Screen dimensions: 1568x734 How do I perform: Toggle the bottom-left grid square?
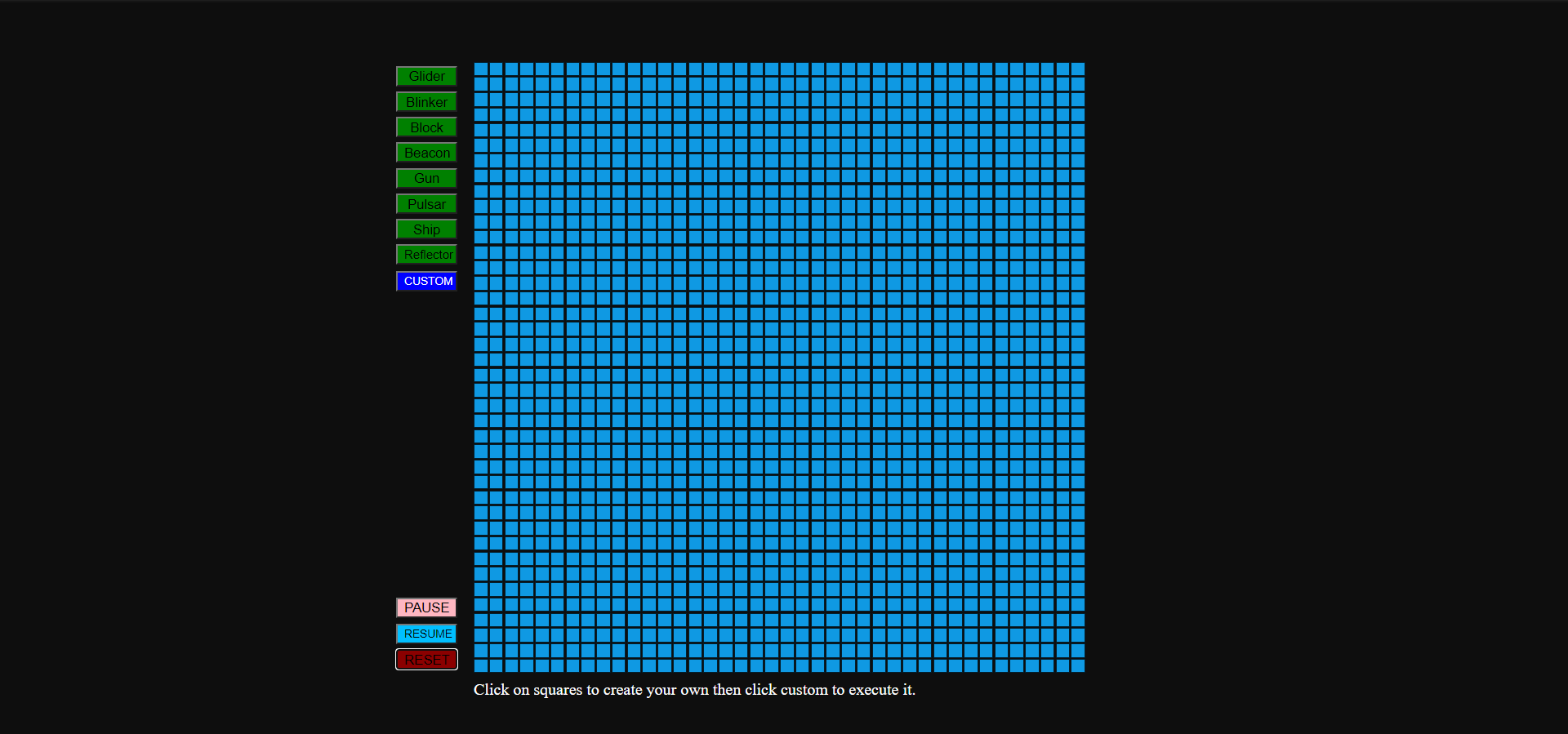481,665
